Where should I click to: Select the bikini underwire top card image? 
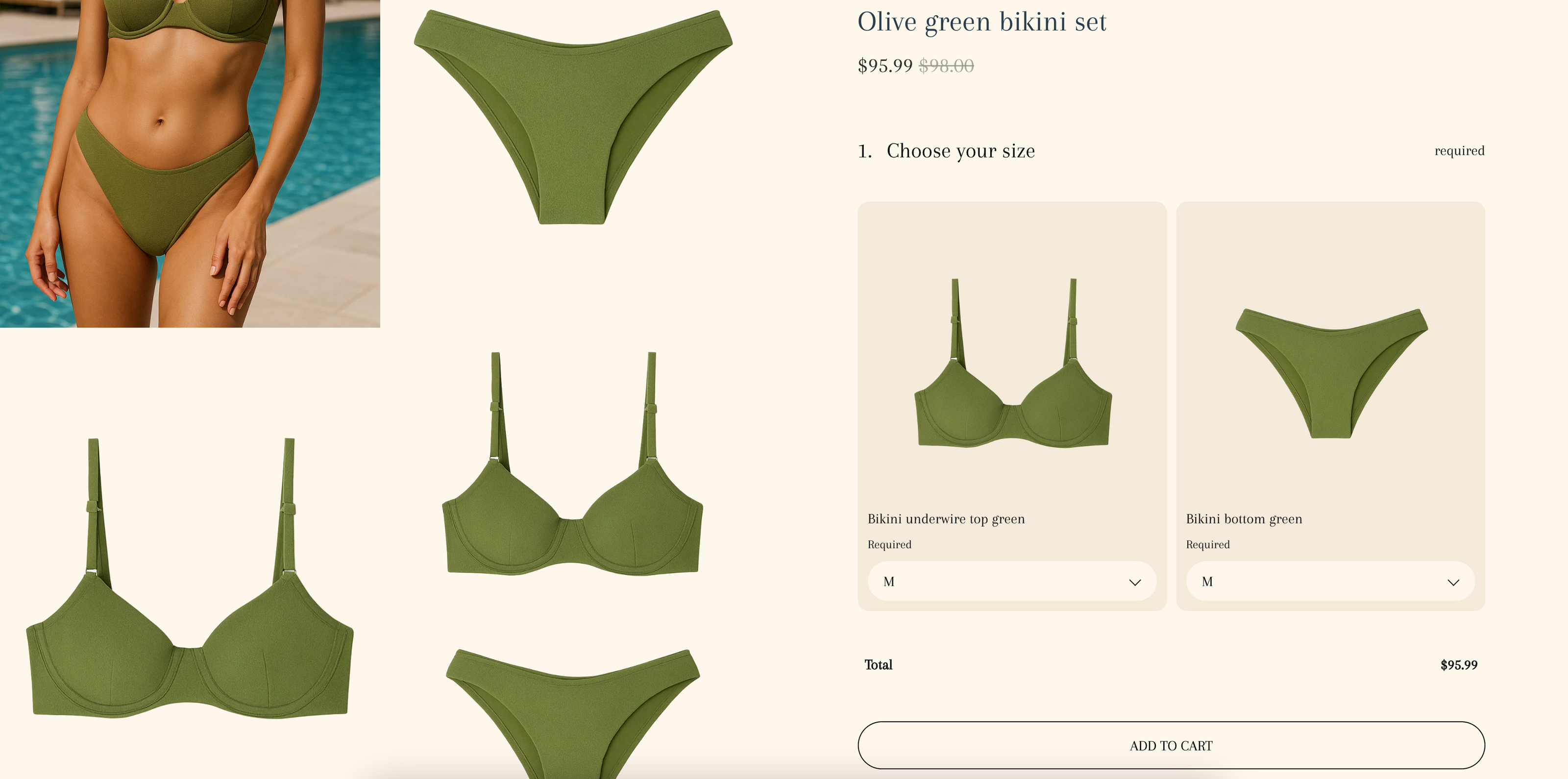point(1013,364)
